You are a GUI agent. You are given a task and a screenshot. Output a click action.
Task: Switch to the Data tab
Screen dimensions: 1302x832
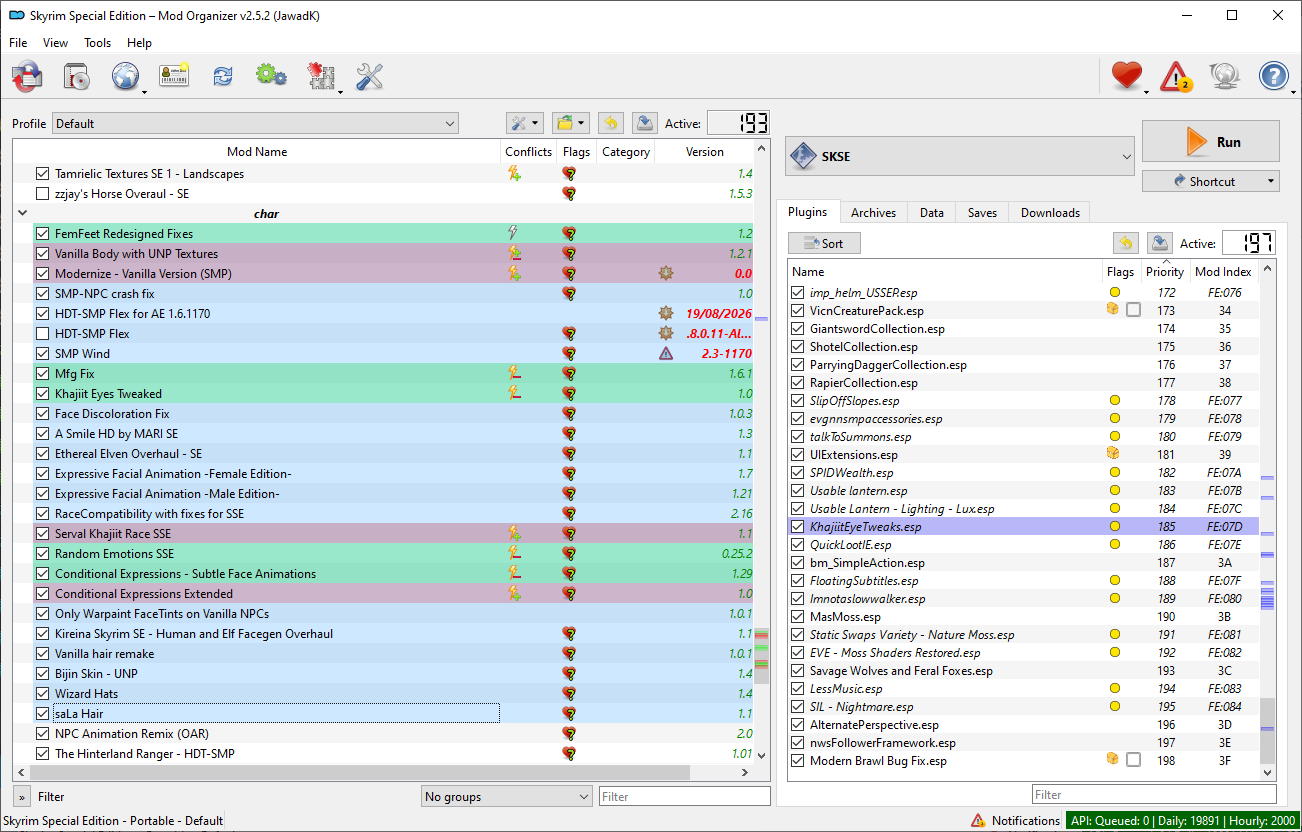(x=931, y=213)
